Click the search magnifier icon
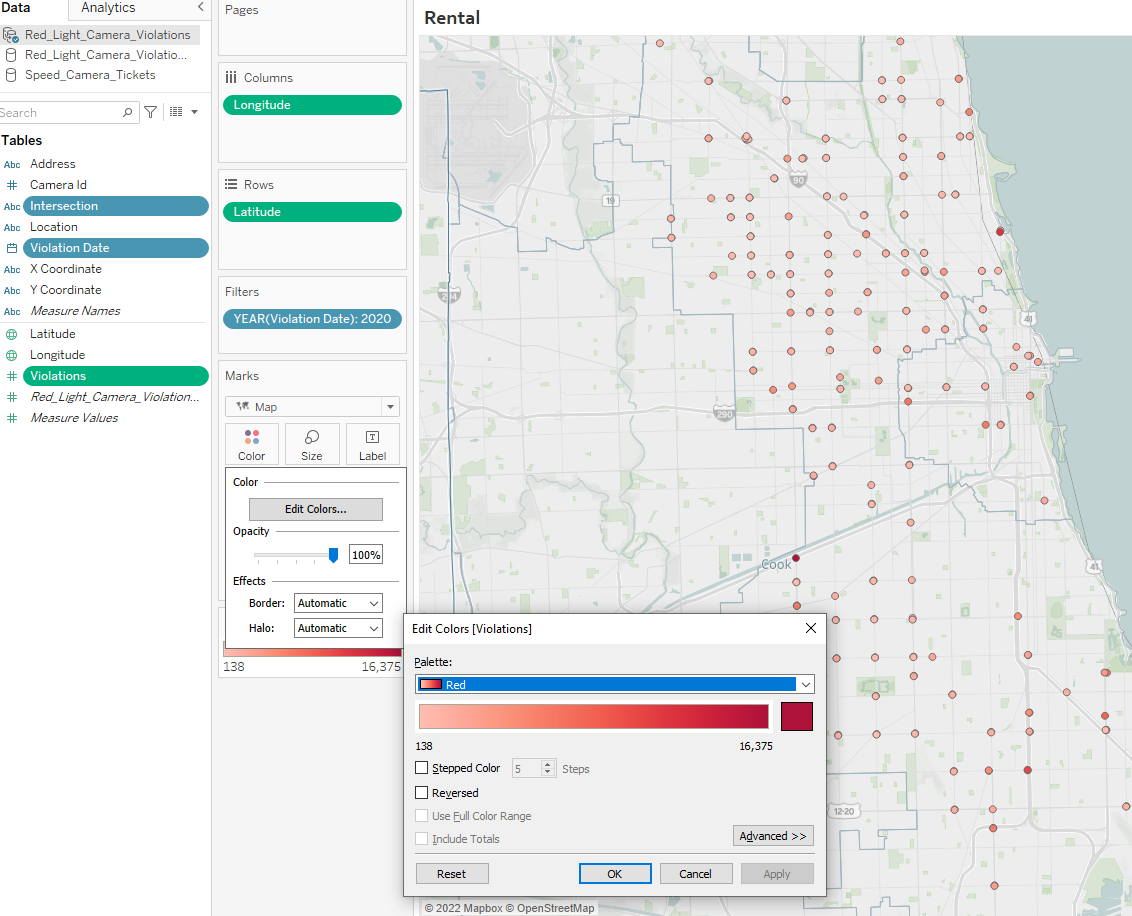1132x916 pixels. click(x=128, y=112)
